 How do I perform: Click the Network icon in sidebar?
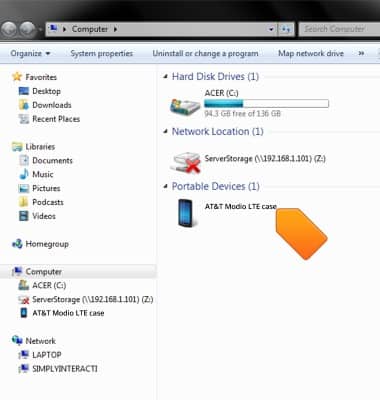pyautogui.click(x=17, y=340)
